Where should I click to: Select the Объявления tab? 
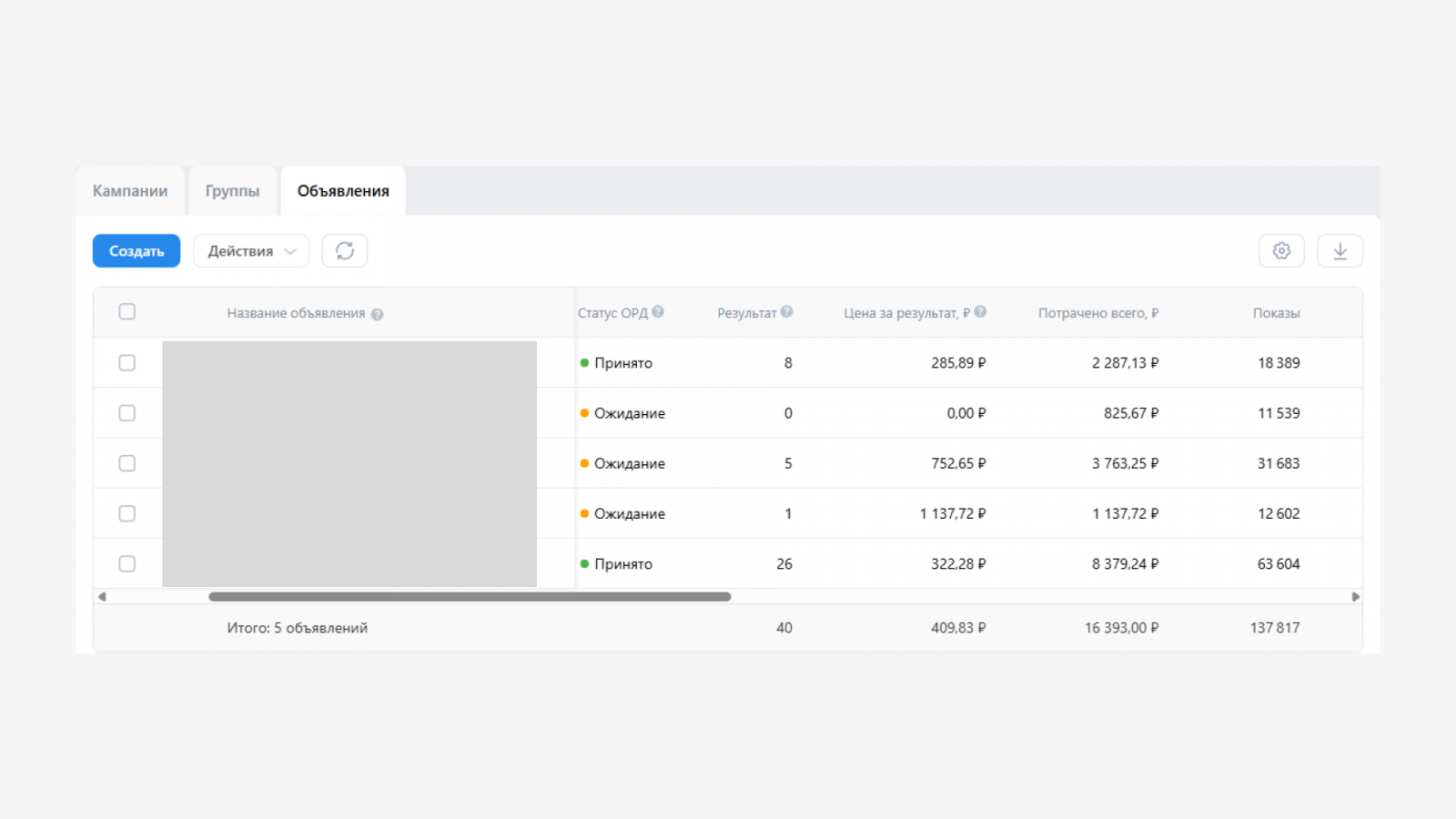click(343, 191)
